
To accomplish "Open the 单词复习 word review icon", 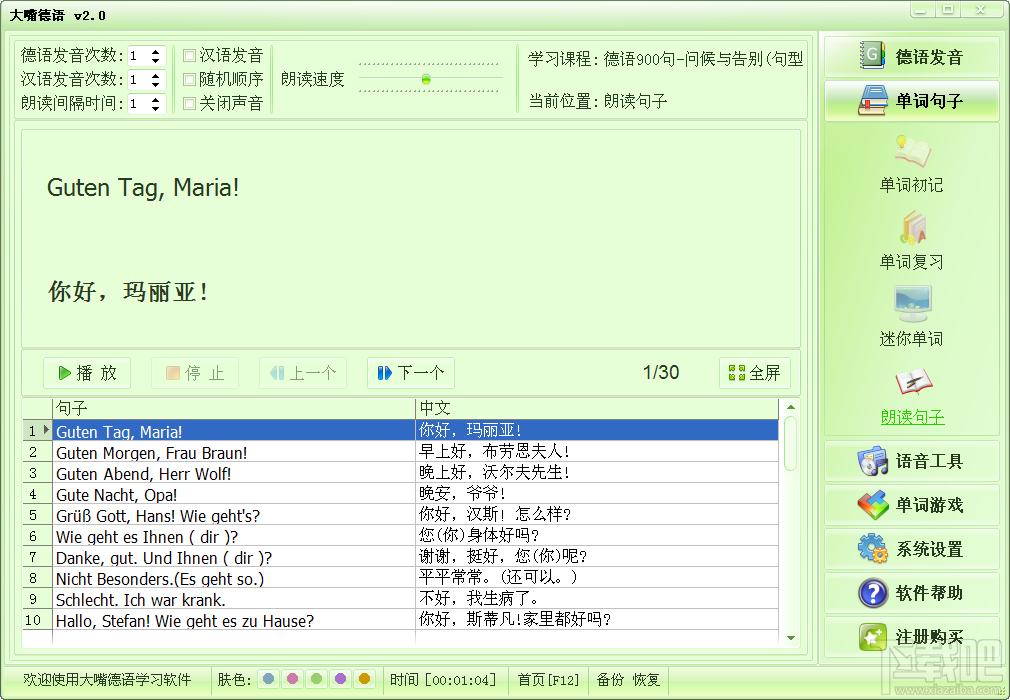I will tap(911, 229).
